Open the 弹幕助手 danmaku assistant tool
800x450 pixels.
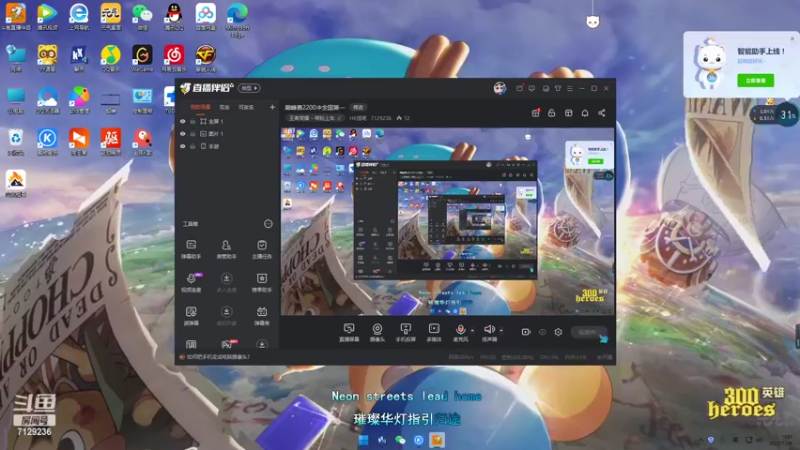tap(191, 249)
